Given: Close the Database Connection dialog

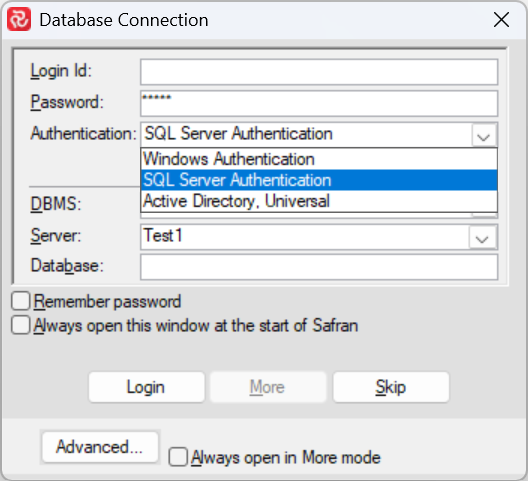Looking at the screenshot, I should click(501, 20).
